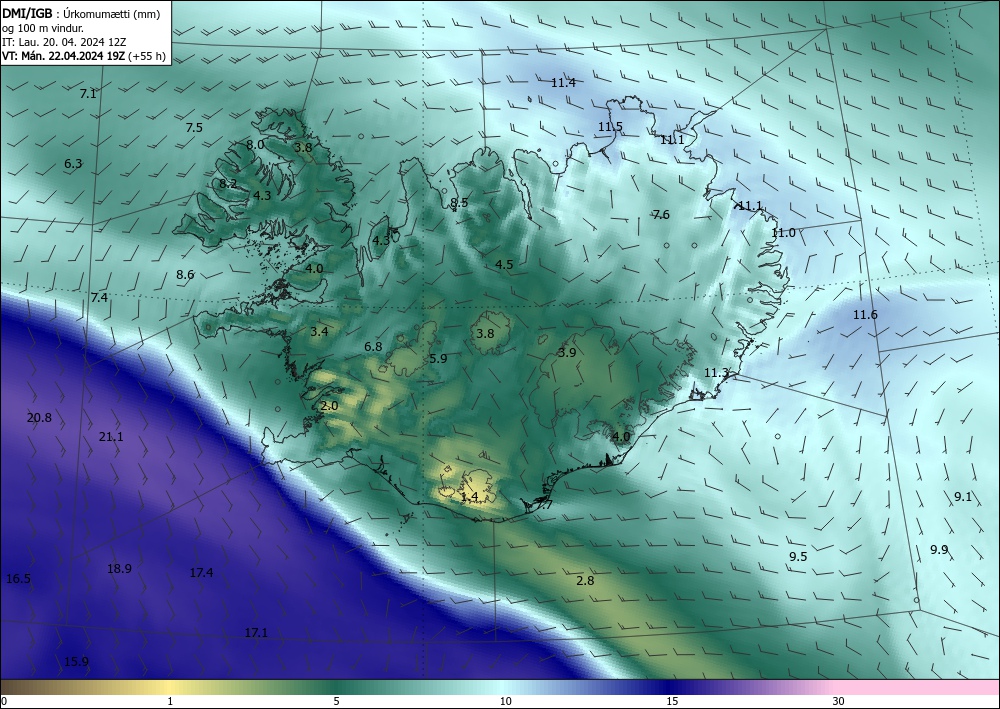Click the legend tick label 5
The image size is (1000, 709).
pyautogui.click(x=336, y=701)
